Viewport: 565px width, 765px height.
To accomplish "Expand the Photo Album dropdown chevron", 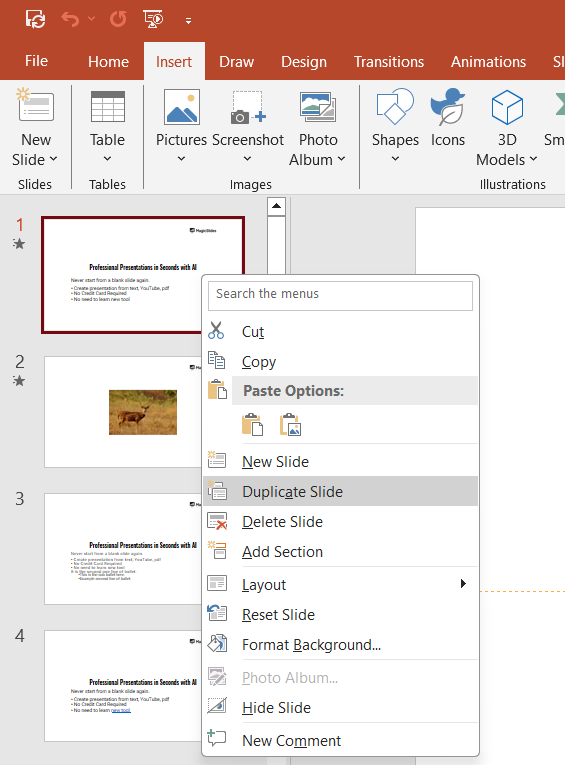I will [x=342, y=159].
